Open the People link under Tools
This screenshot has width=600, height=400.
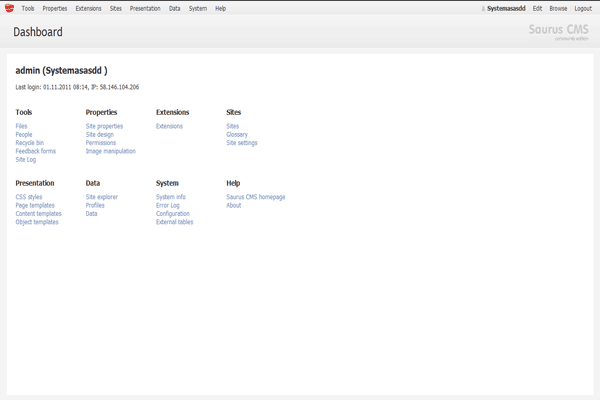click(24, 134)
